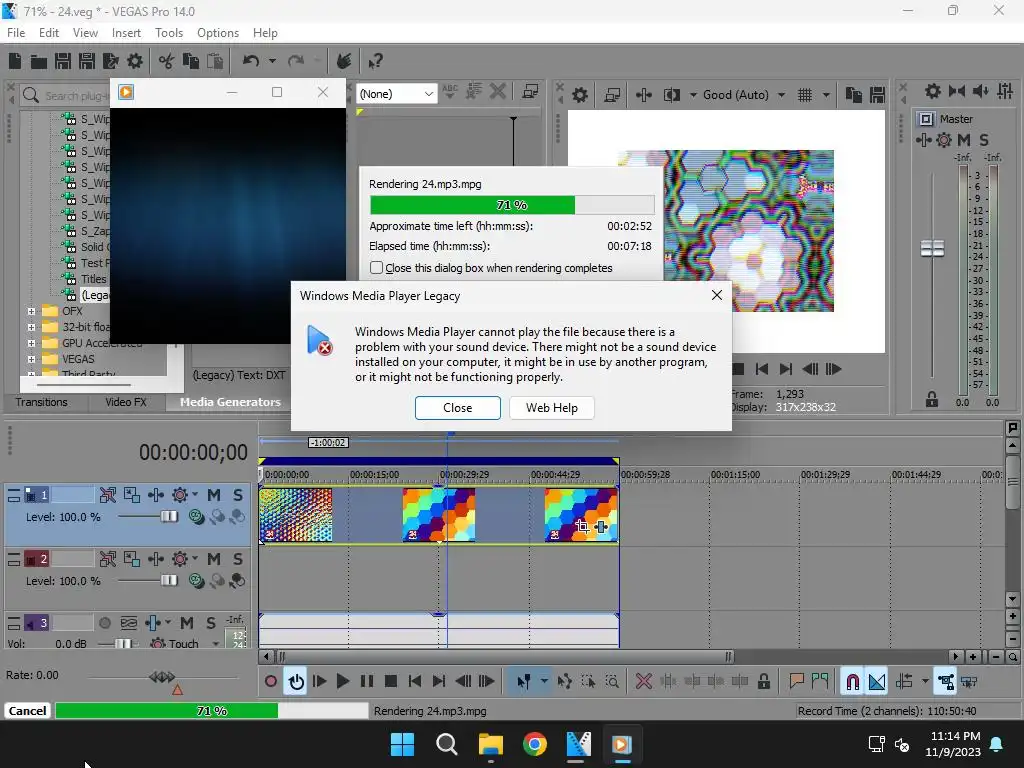The height and width of the screenshot is (768, 1024).
Task: Click the Copy icon in main toolbar
Action: 191,61
